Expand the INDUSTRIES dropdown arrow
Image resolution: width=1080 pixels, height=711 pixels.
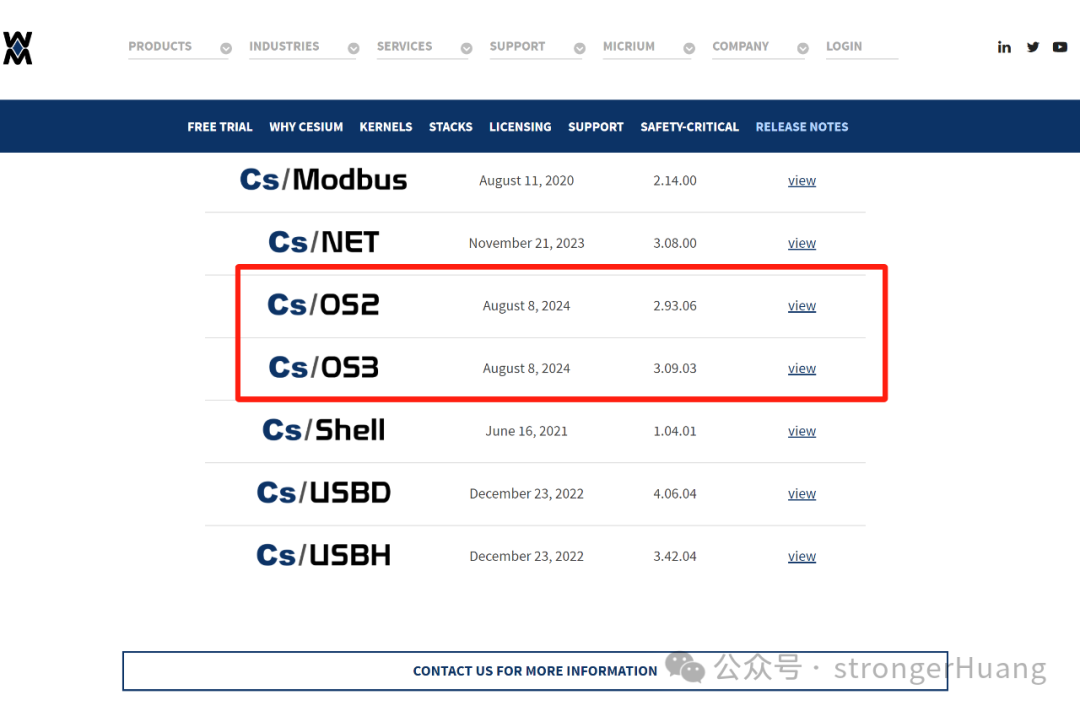353,48
